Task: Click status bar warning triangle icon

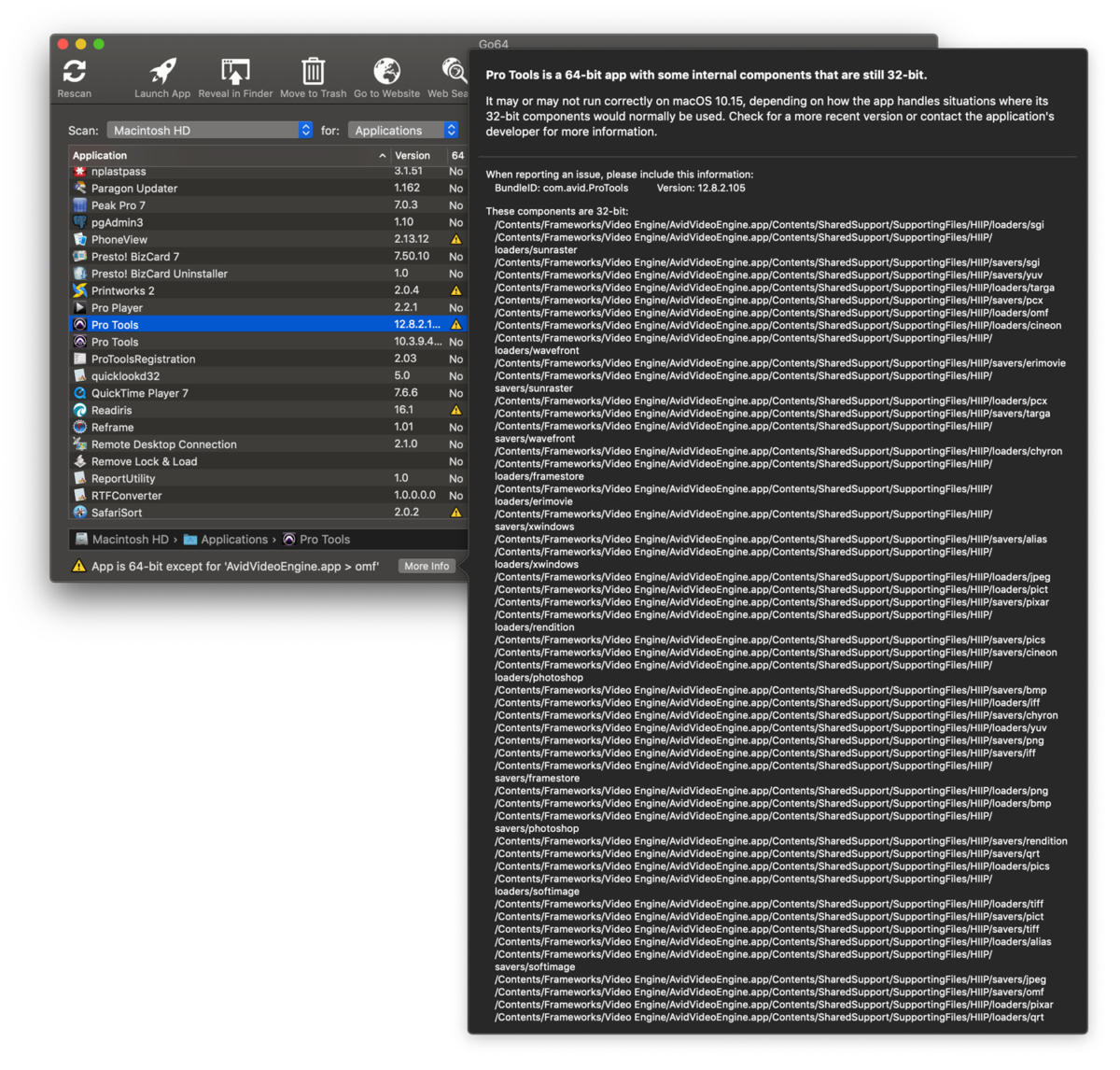Action: (79, 566)
